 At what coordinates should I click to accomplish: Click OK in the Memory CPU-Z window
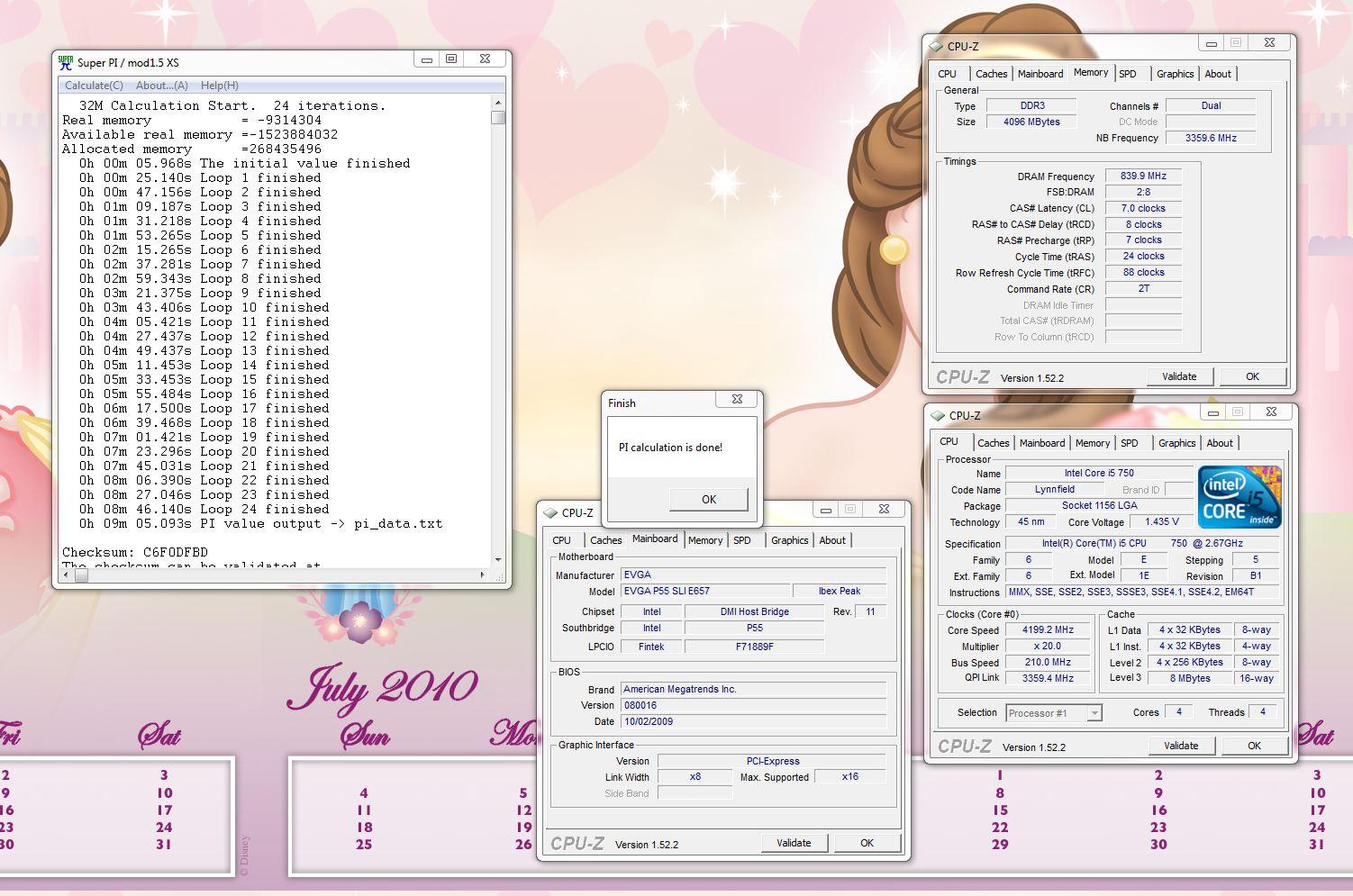point(1252,376)
